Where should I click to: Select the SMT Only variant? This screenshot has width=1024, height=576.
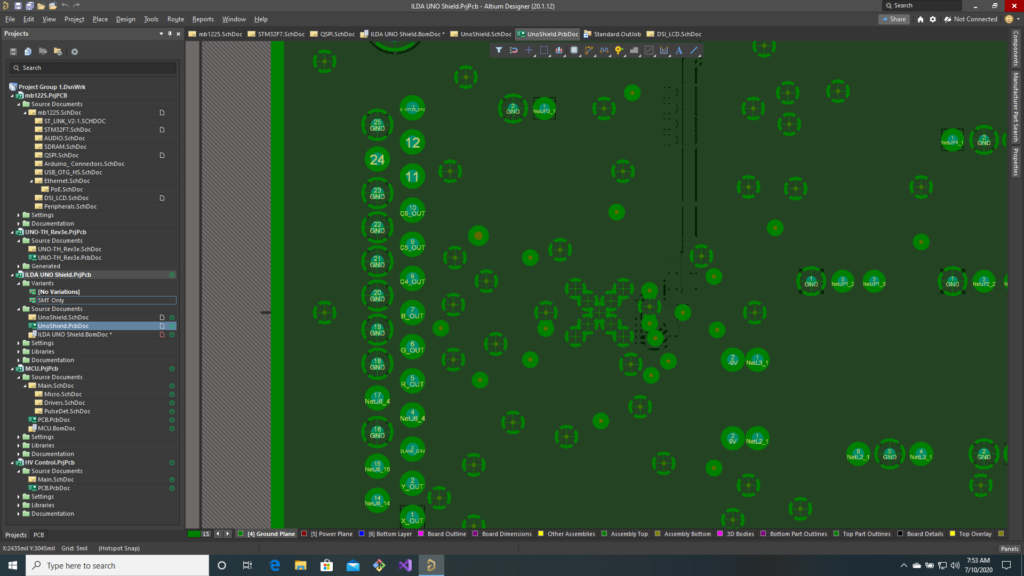51,300
